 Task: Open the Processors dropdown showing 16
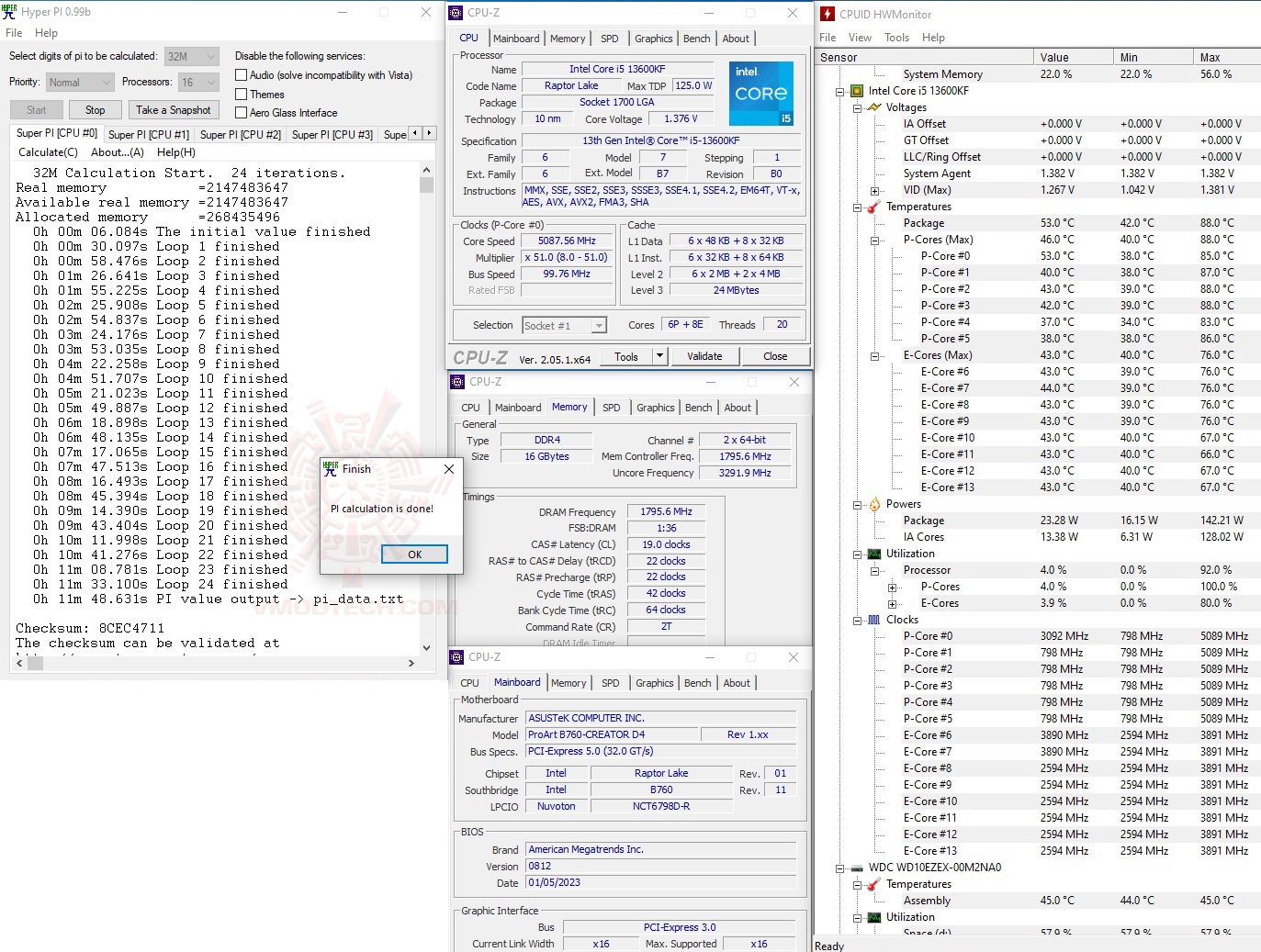point(198,83)
